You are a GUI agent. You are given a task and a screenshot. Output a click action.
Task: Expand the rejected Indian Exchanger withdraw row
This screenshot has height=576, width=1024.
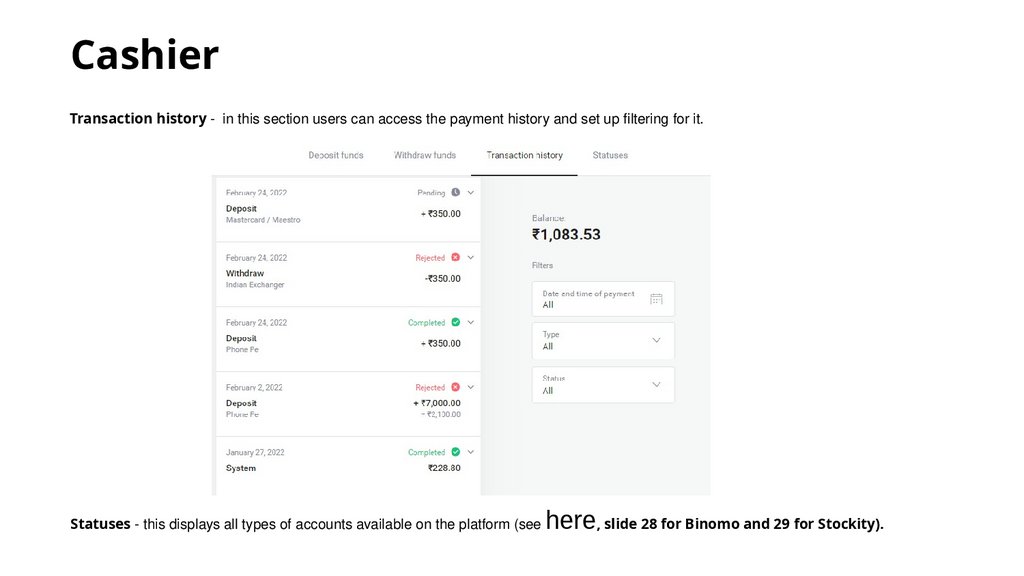click(470, 257)
